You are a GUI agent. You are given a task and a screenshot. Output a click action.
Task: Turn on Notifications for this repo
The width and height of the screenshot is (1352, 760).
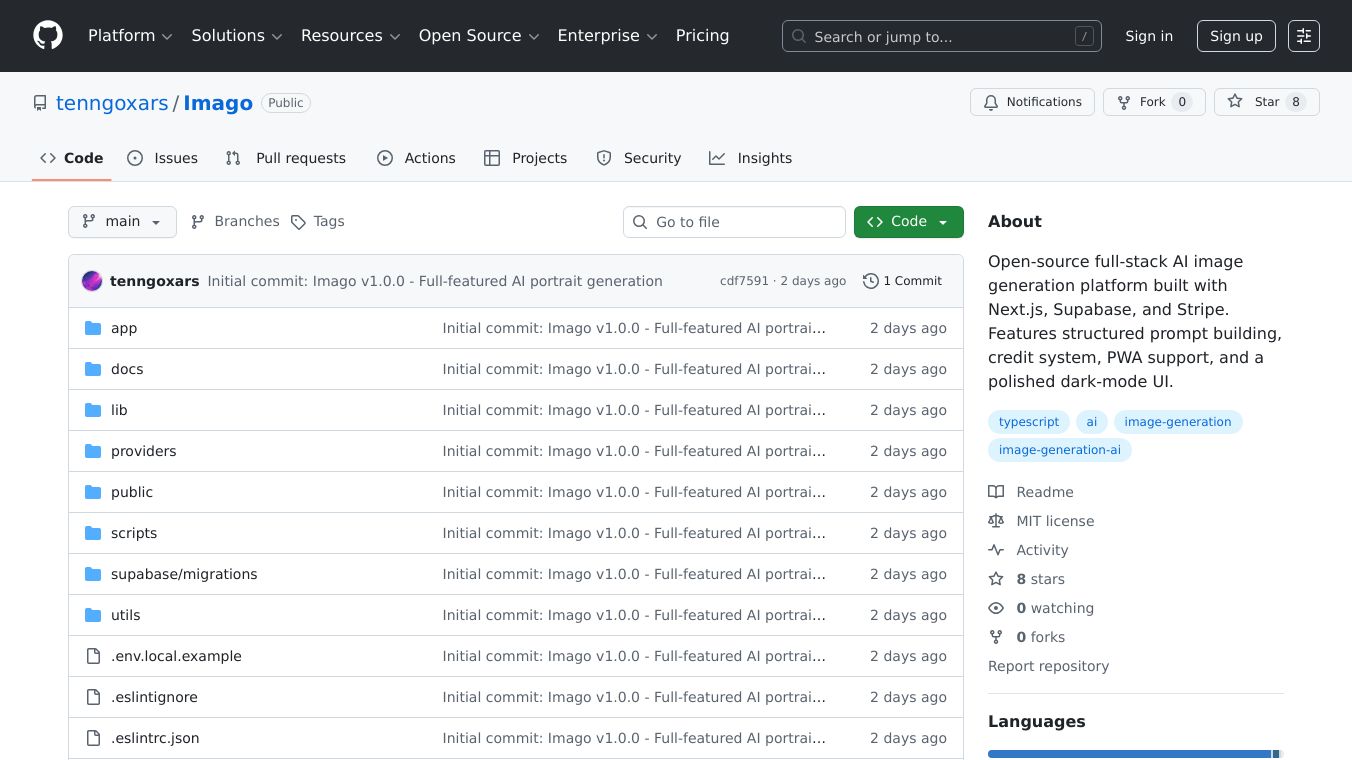point(1031,102)
